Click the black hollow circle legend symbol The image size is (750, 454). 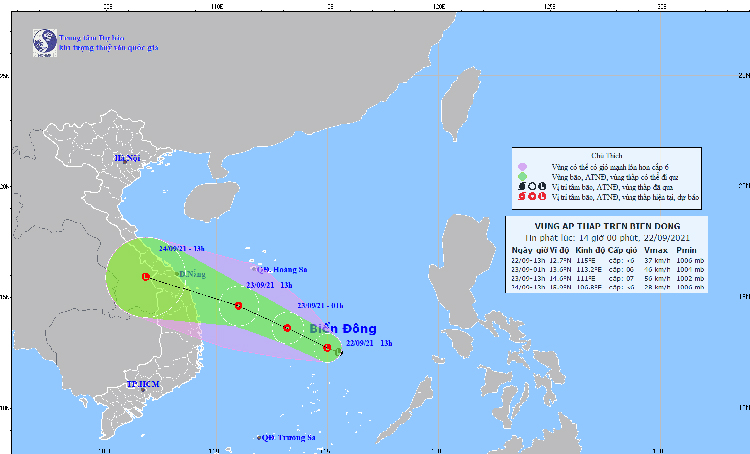pos(532,187)
